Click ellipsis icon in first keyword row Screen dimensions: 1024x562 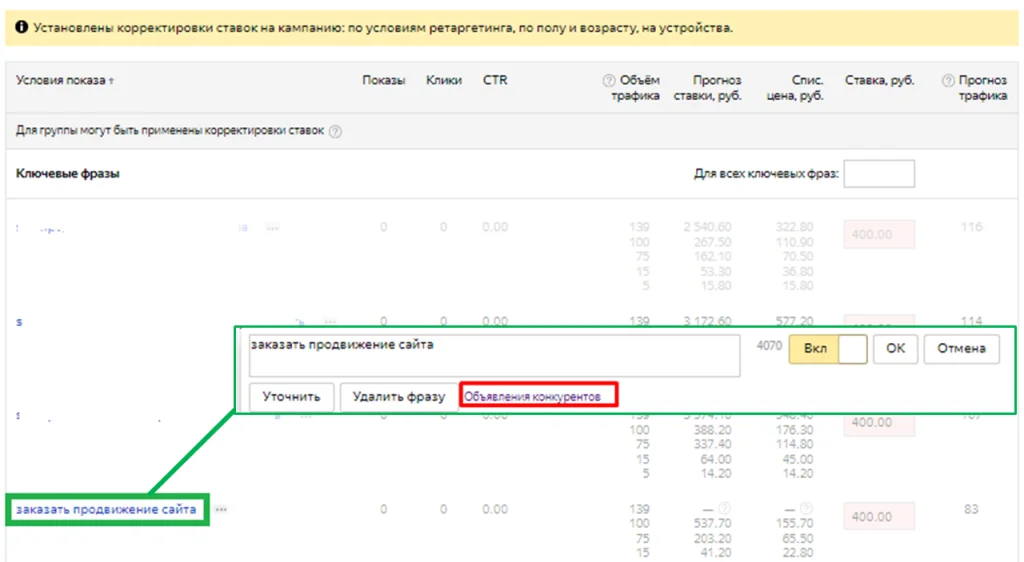tap(272, 228)
